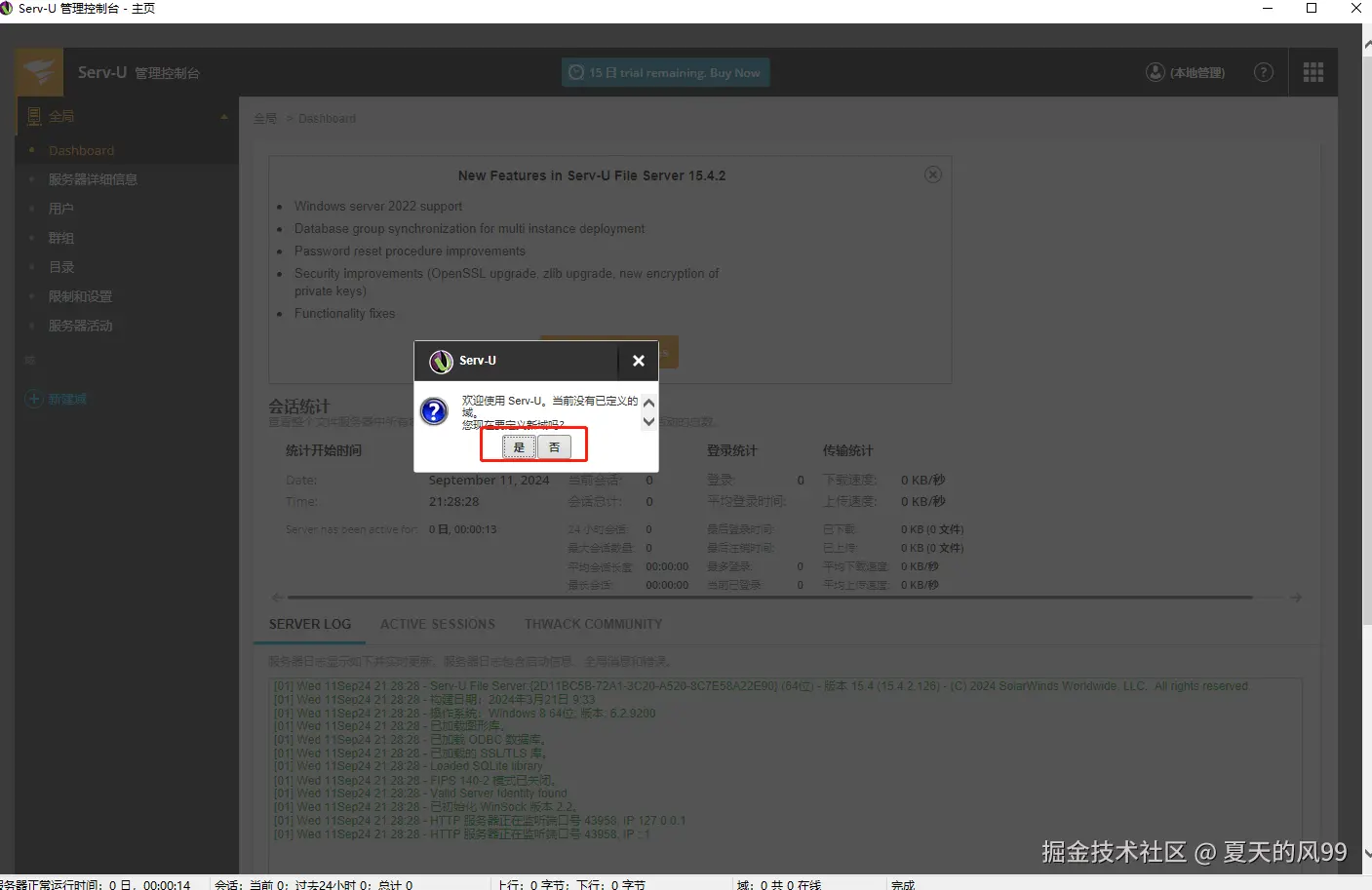Click the 统计开始时间 heading
The width and height of the screenshot is (1372, 890).
(x=323, y=450)
